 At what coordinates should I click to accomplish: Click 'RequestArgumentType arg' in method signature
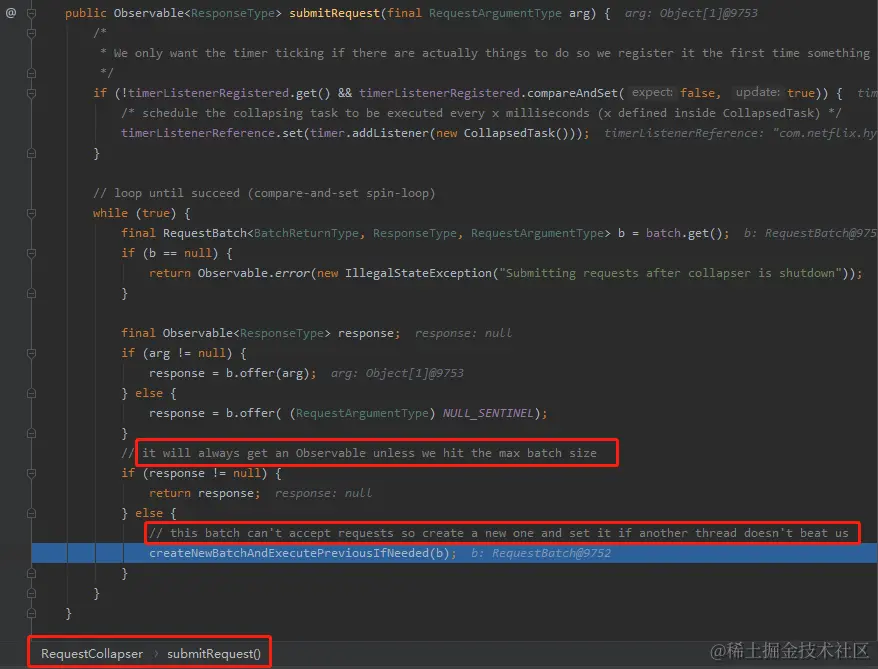point(509,13)
